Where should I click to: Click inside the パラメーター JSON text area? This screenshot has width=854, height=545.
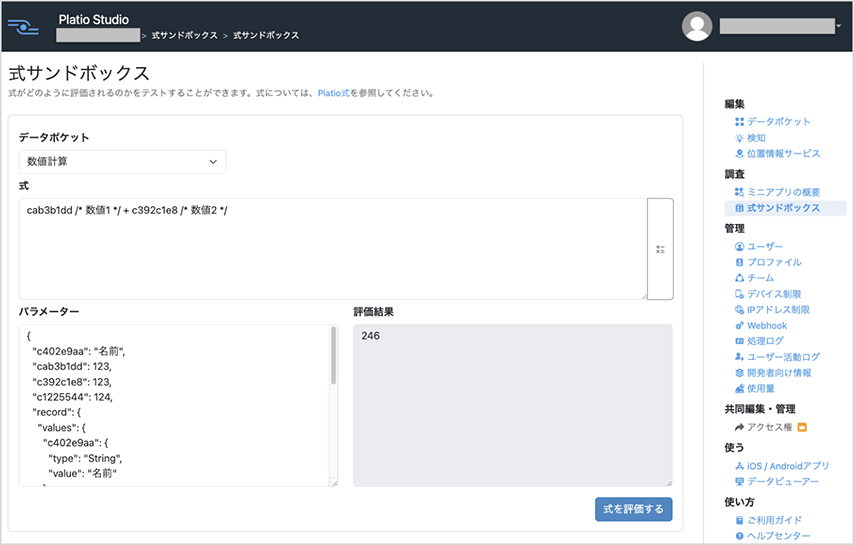tap(174, 405)
